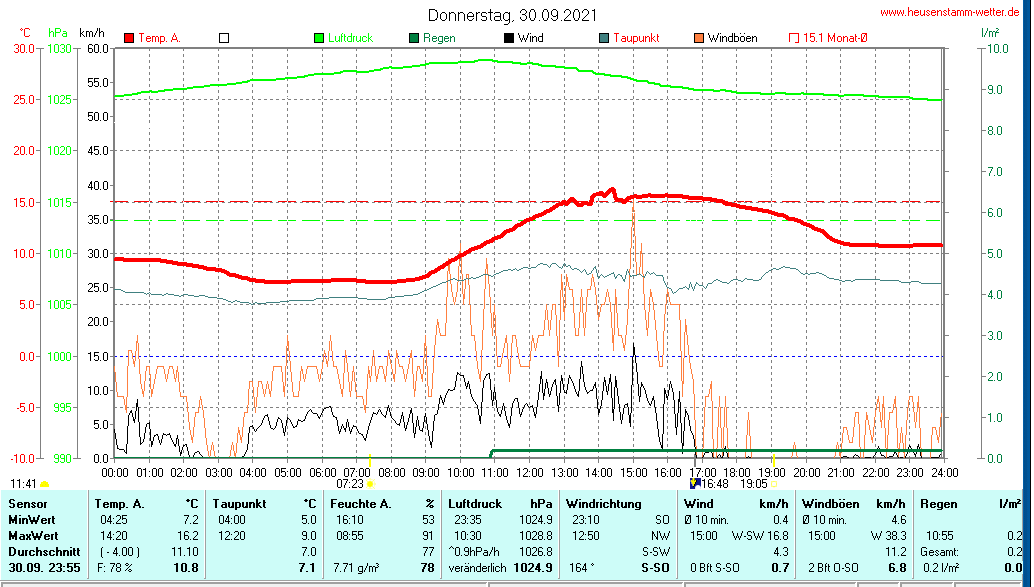The height and width of the screenshot is (587, 1034).
Task: Click the max pressure value 1028.8
Action: [535, 536]
